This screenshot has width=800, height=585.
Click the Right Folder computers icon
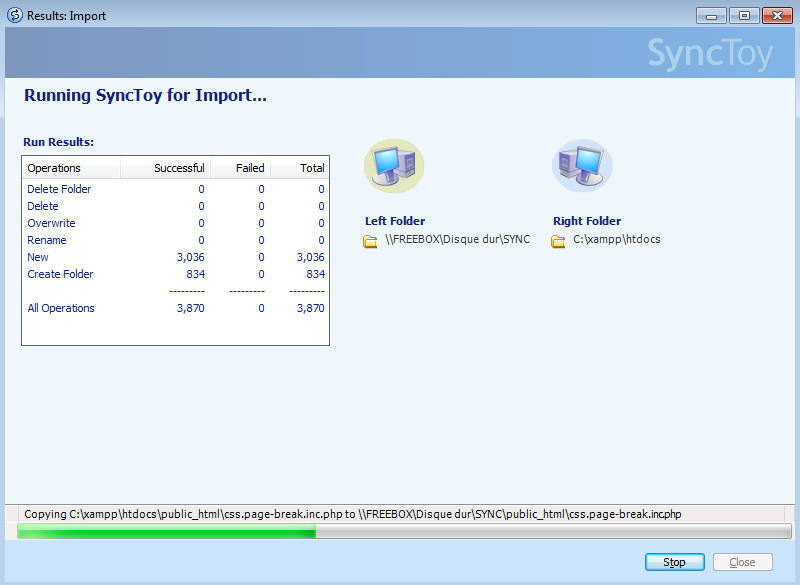click(x=582, y=166)
